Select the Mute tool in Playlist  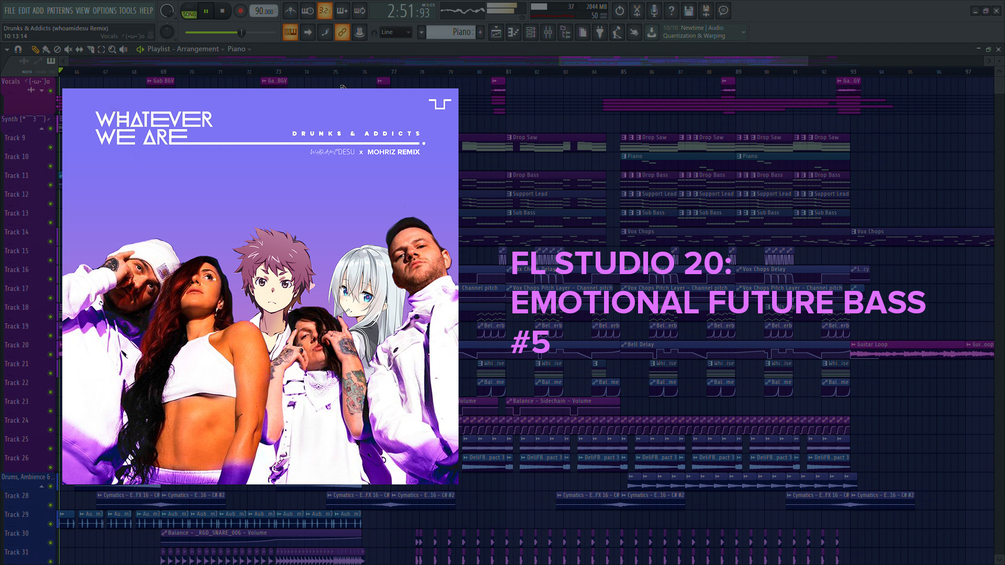[x=68, y=49]
